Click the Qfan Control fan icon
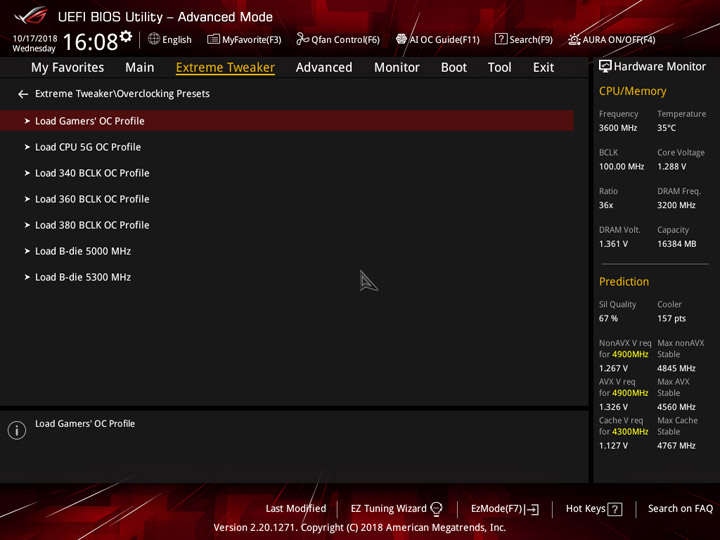 (302, 39)
